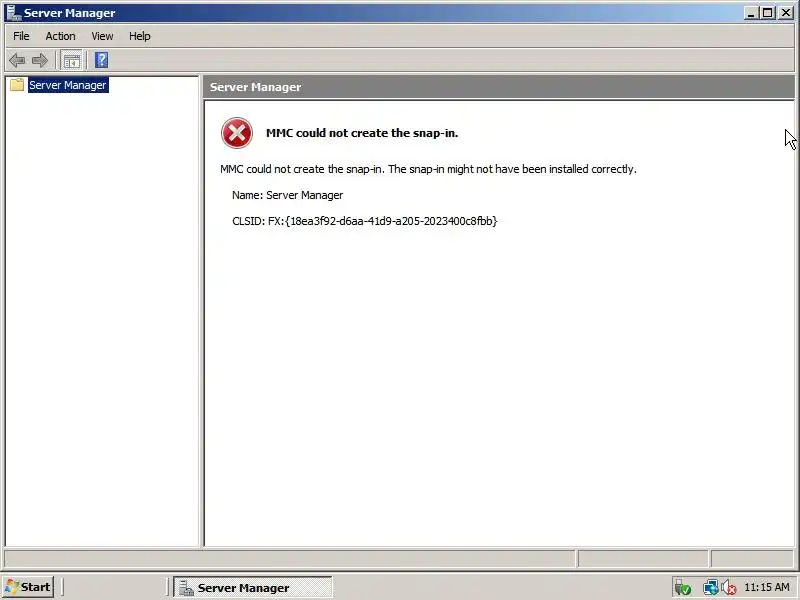Image resolution: width=800 pixels, height=600 pixels.
Task: Open the network tray icon
Action: (710, 587)
